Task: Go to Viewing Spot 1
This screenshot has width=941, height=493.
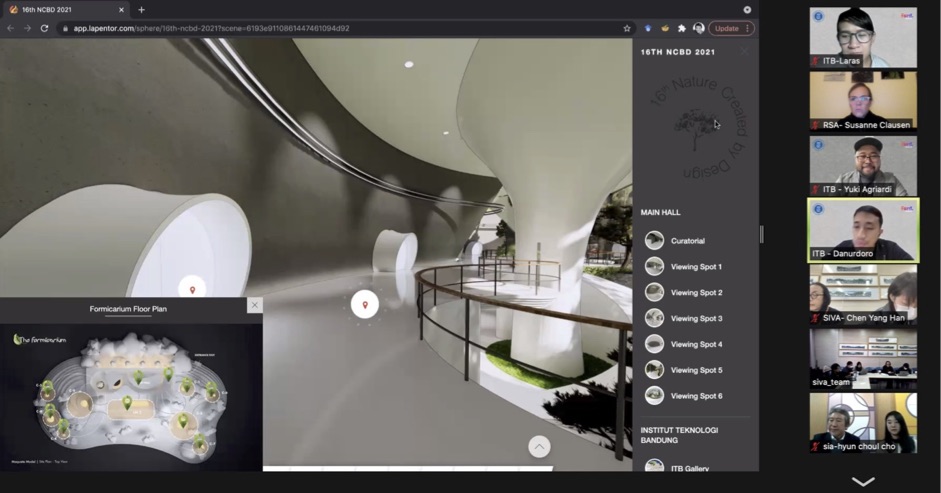Action: (x=695, y=267)
